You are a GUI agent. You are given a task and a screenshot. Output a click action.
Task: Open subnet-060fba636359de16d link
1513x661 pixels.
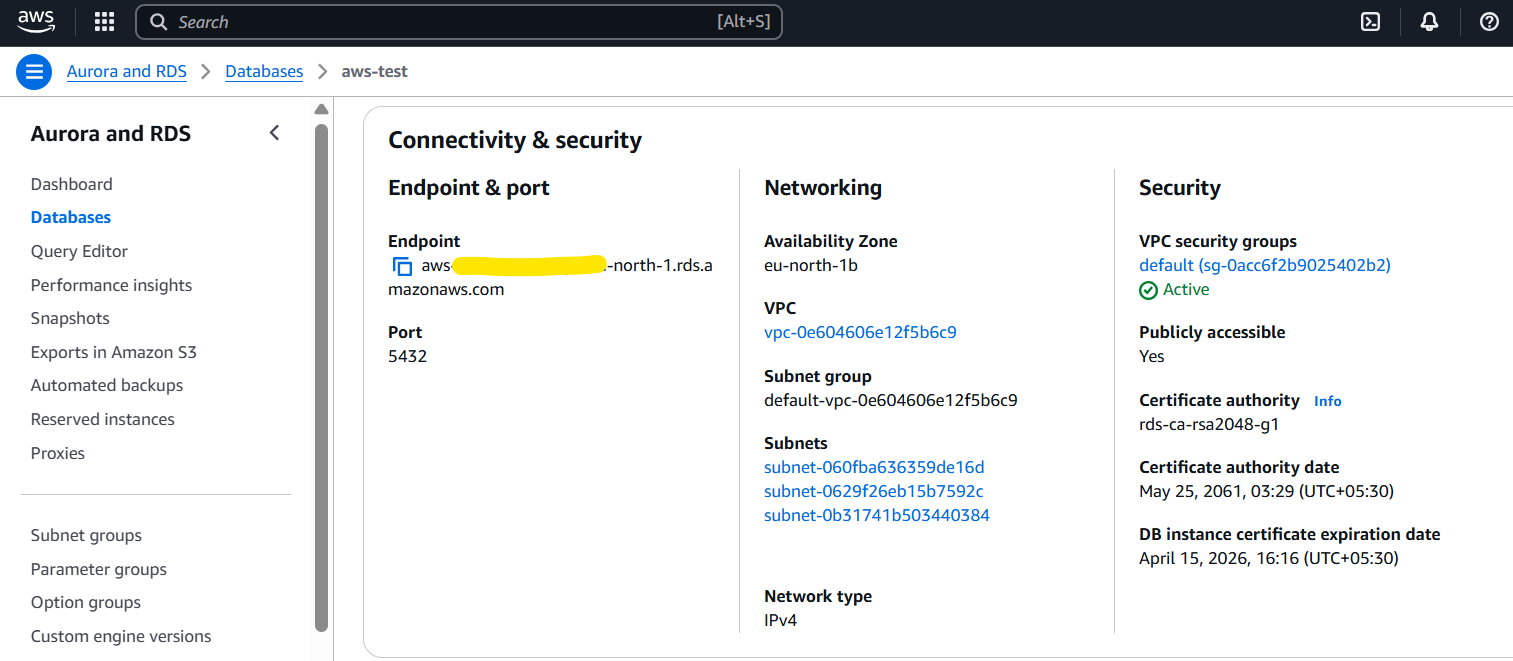tap(874, 467)
